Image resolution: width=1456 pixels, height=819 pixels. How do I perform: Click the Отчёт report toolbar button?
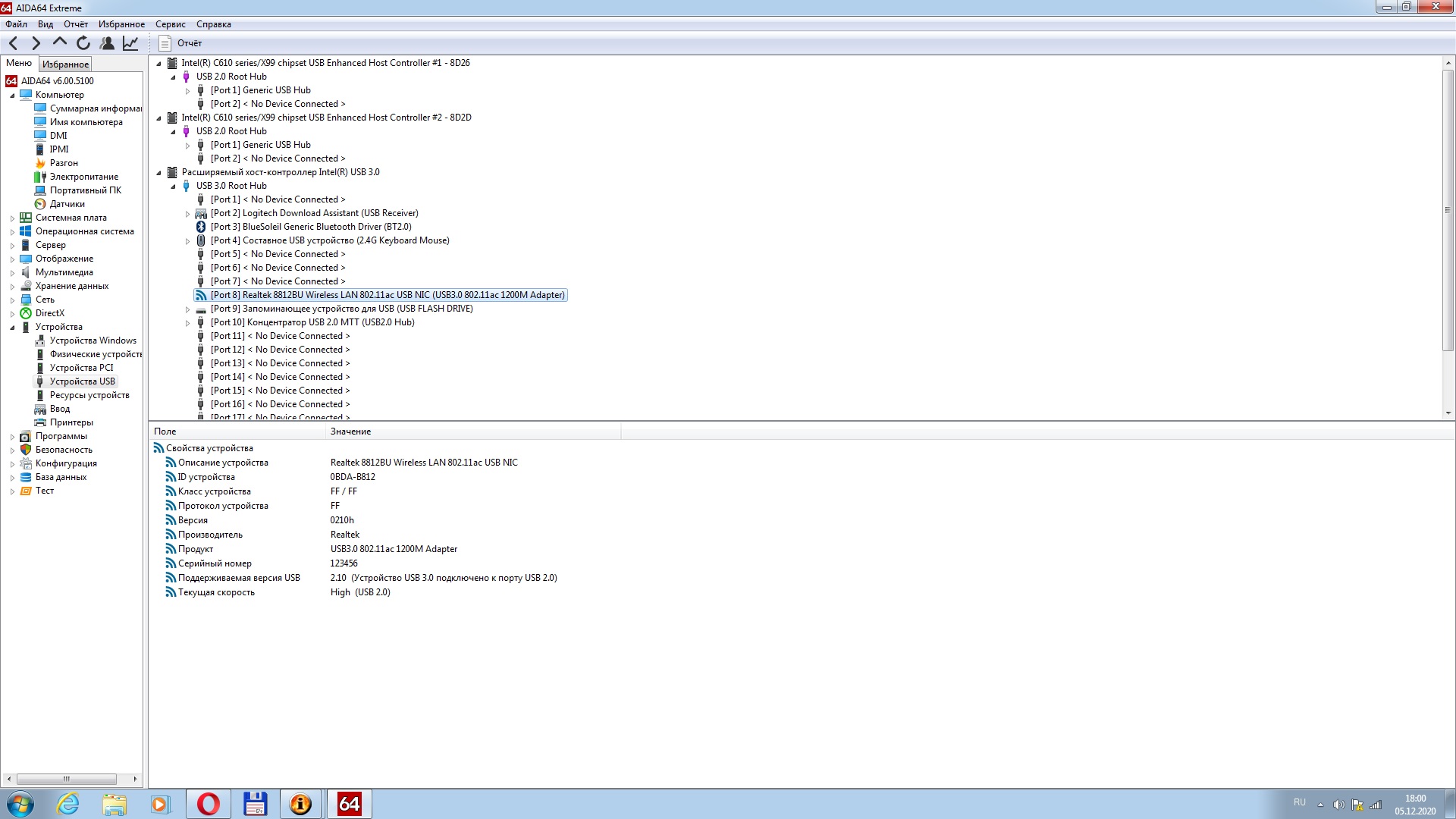(180, 43)
